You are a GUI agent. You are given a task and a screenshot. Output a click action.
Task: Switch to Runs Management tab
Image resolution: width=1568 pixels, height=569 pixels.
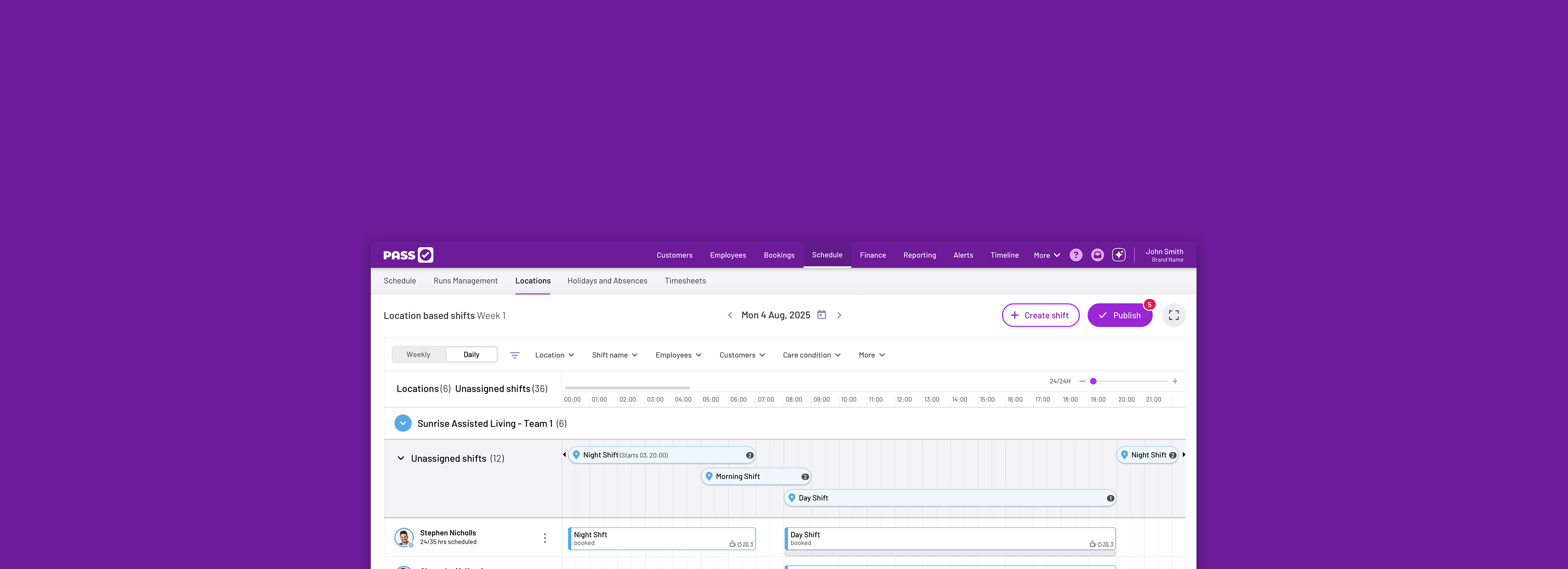tap(465, 281)
